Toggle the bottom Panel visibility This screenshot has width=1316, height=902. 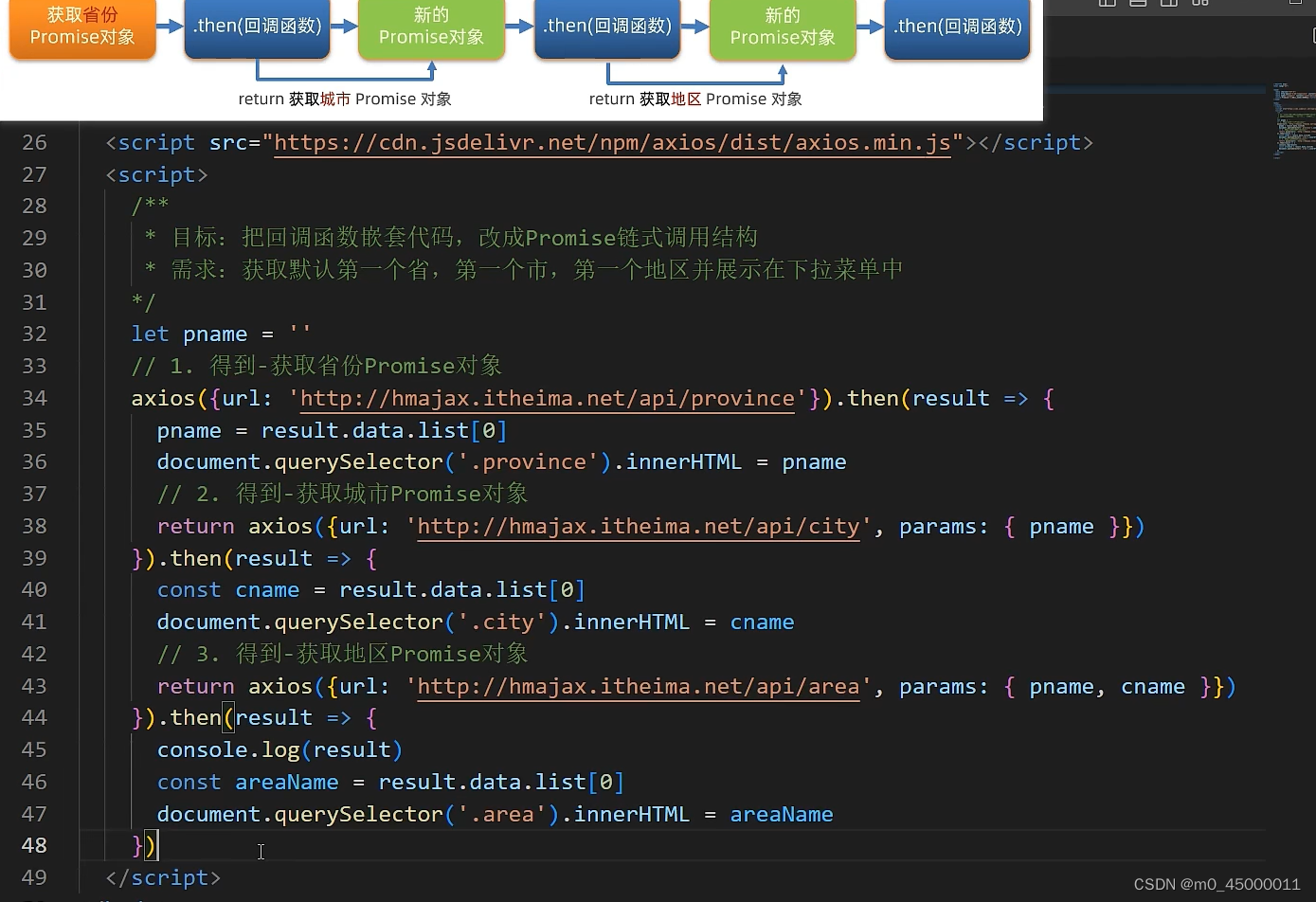pos(1137,4)
